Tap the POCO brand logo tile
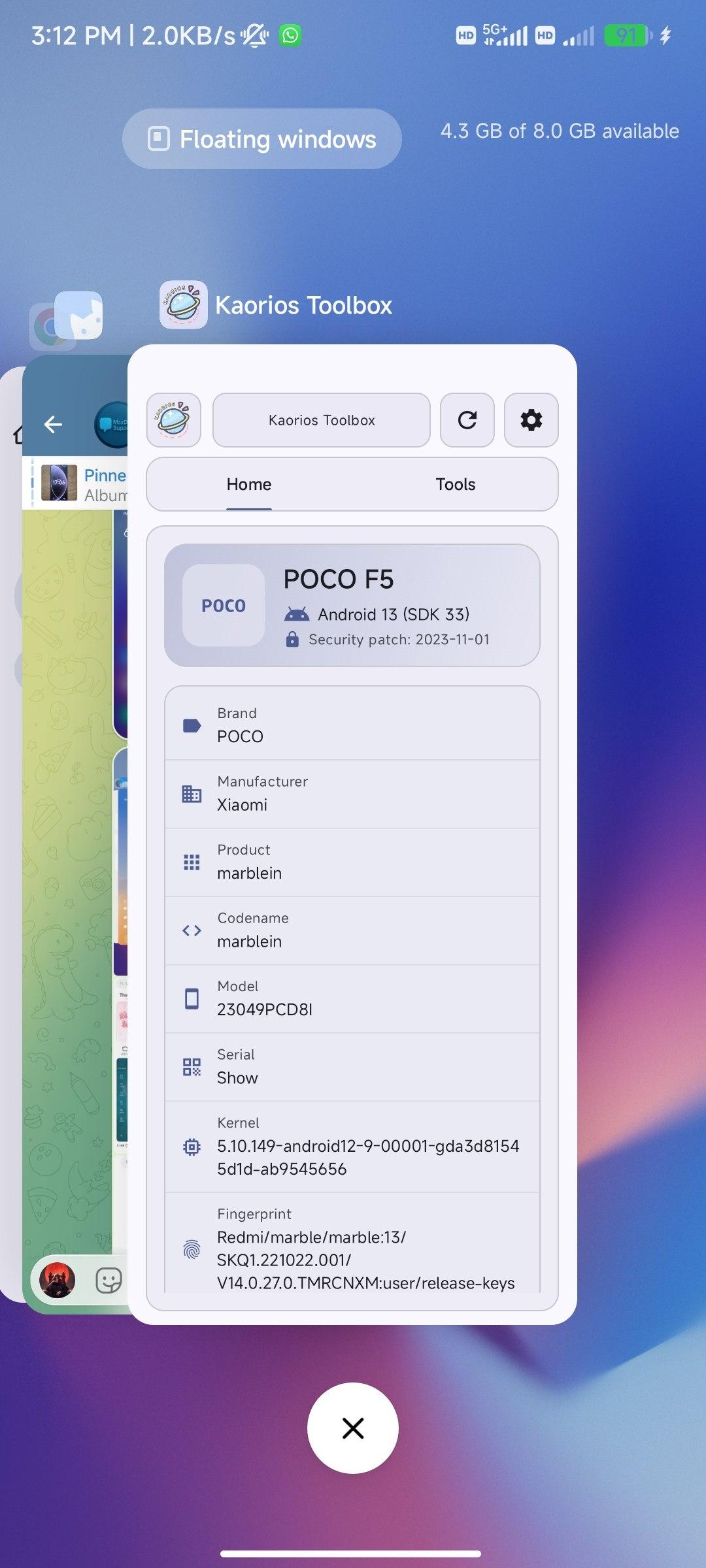Image resolution: width=706 pixels, height=1568 pixels. coord(224,606)
